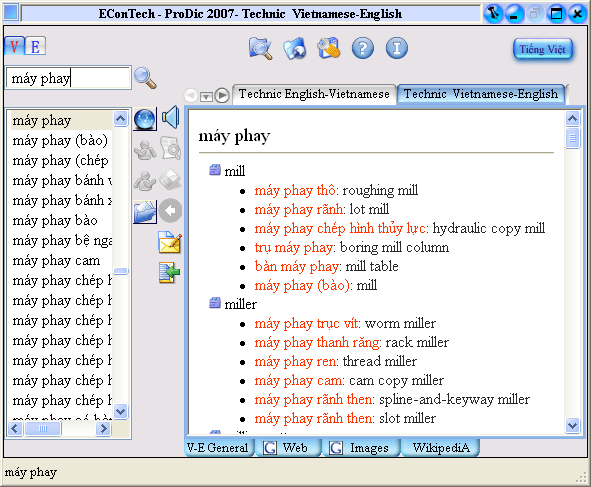The image size is (591, 487).
Task: Click definition pane scrollbar thumb
Action: [x=573, y=138]
